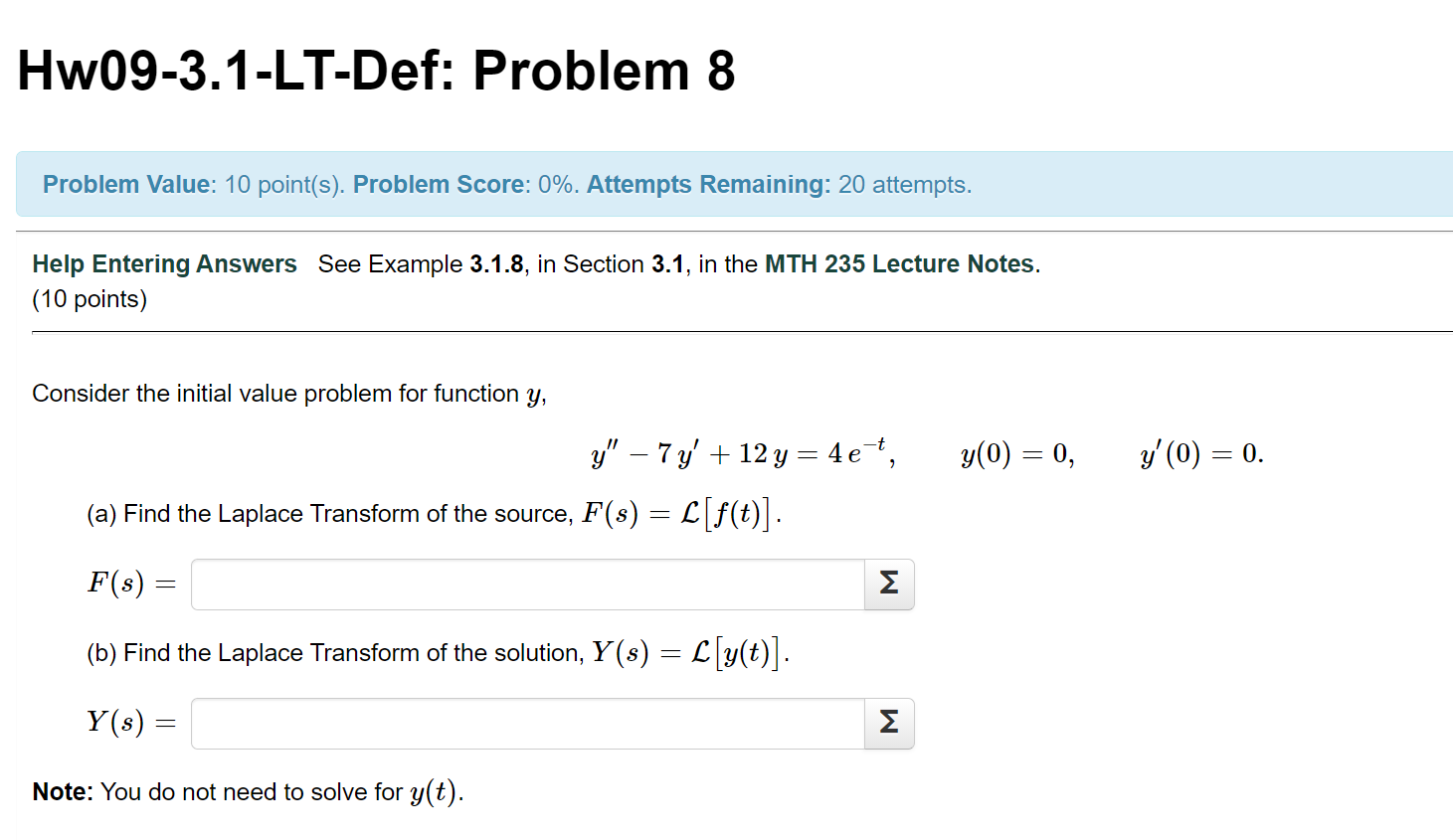Click the initial value problem equation
Image resolution: width=1453 pixels, height=840 pixels.
pyautogui.click(x=925, y=452)
